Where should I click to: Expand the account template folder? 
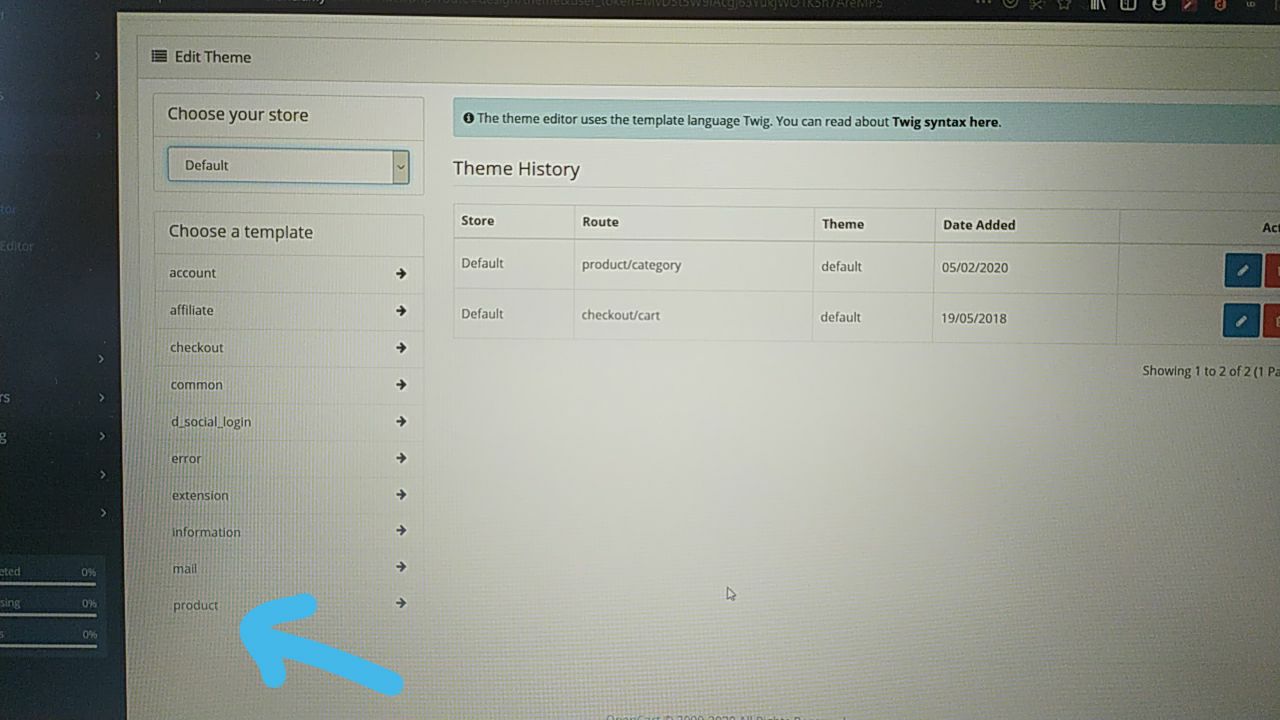tap(289, 273)
